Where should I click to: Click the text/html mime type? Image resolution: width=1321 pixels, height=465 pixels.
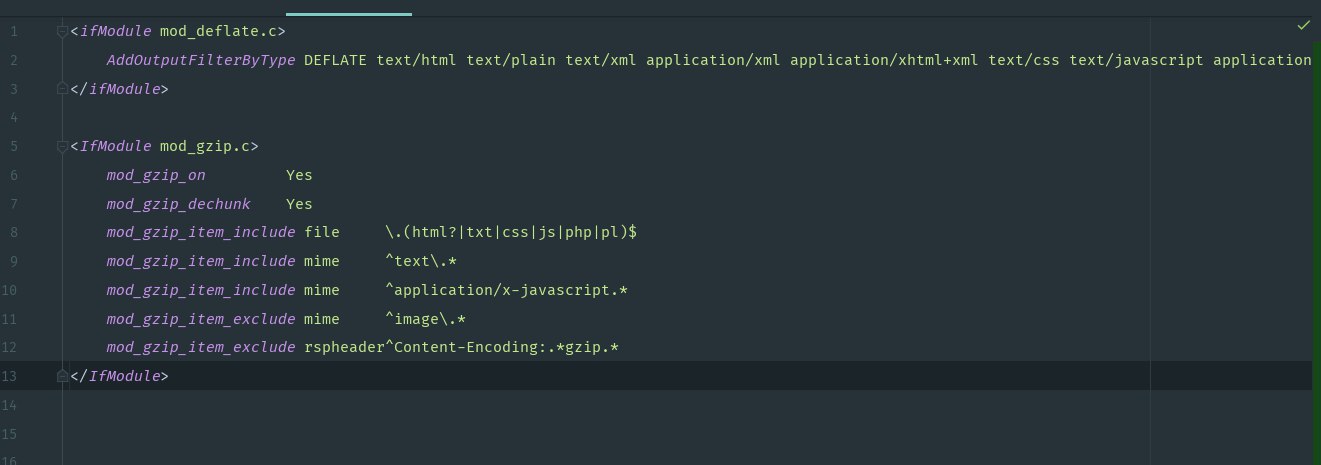[x=416, y=60]
